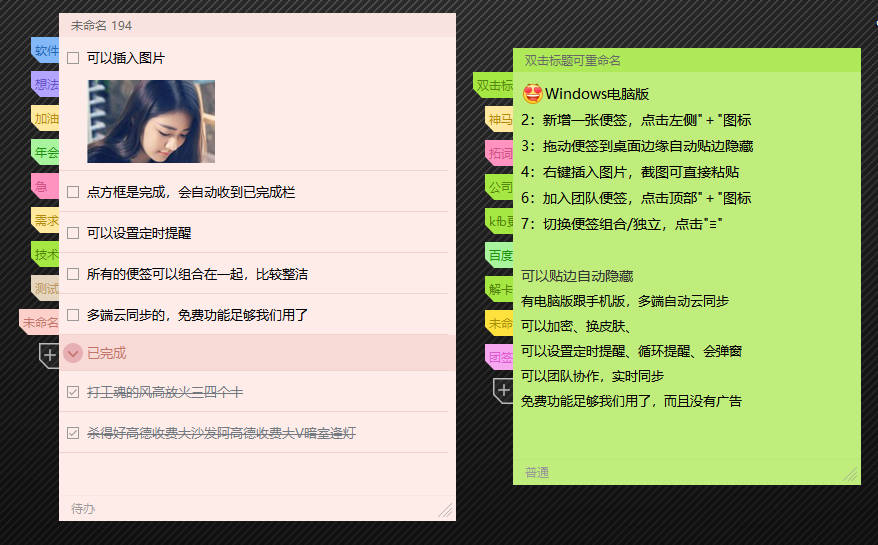Click the gray text 可以贴边自动隐藏
Screen dimensions: 878x545
click(577, 276)
